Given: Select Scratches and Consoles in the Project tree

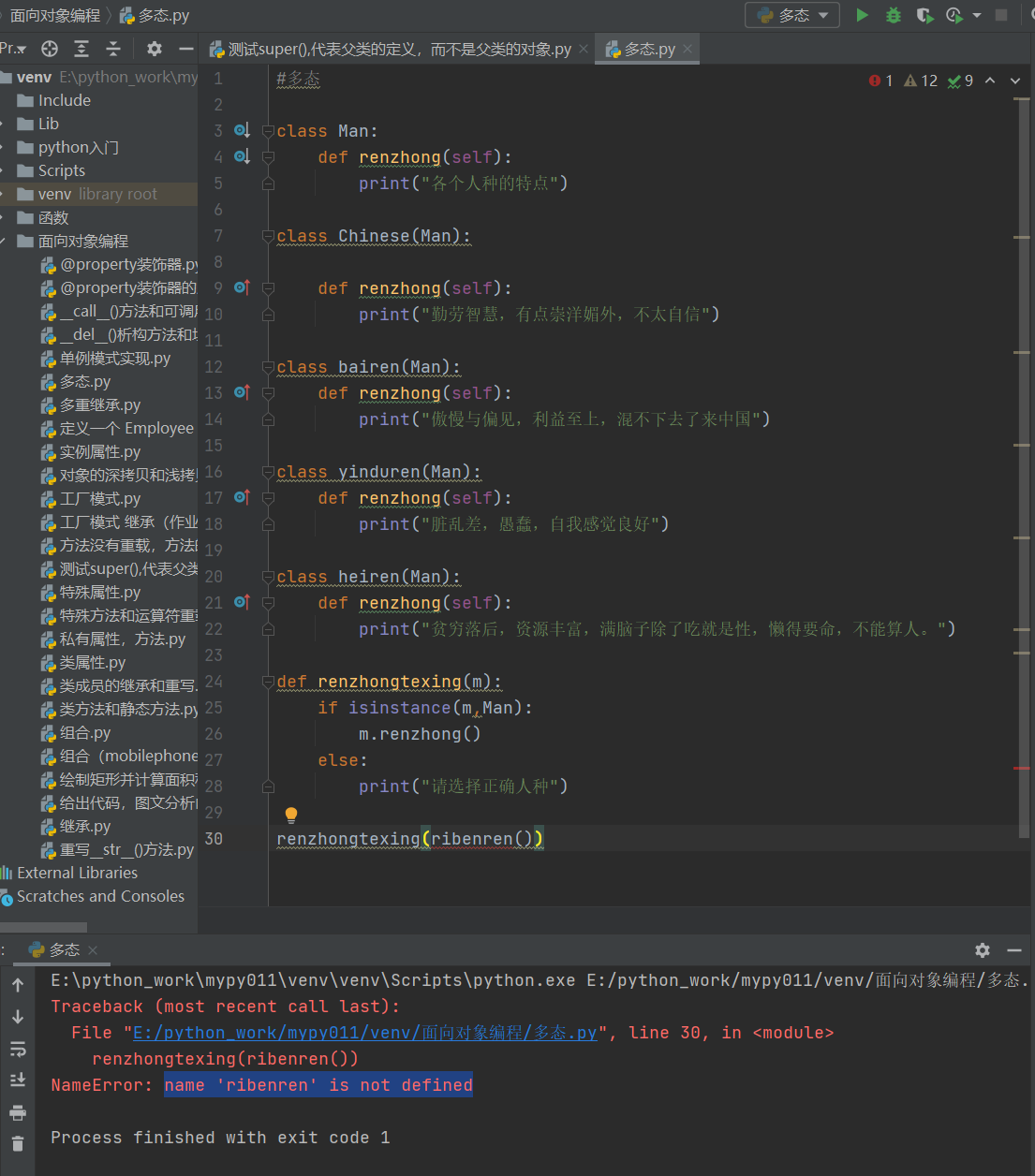Looking at the screenshot, I should pos(99,896).
